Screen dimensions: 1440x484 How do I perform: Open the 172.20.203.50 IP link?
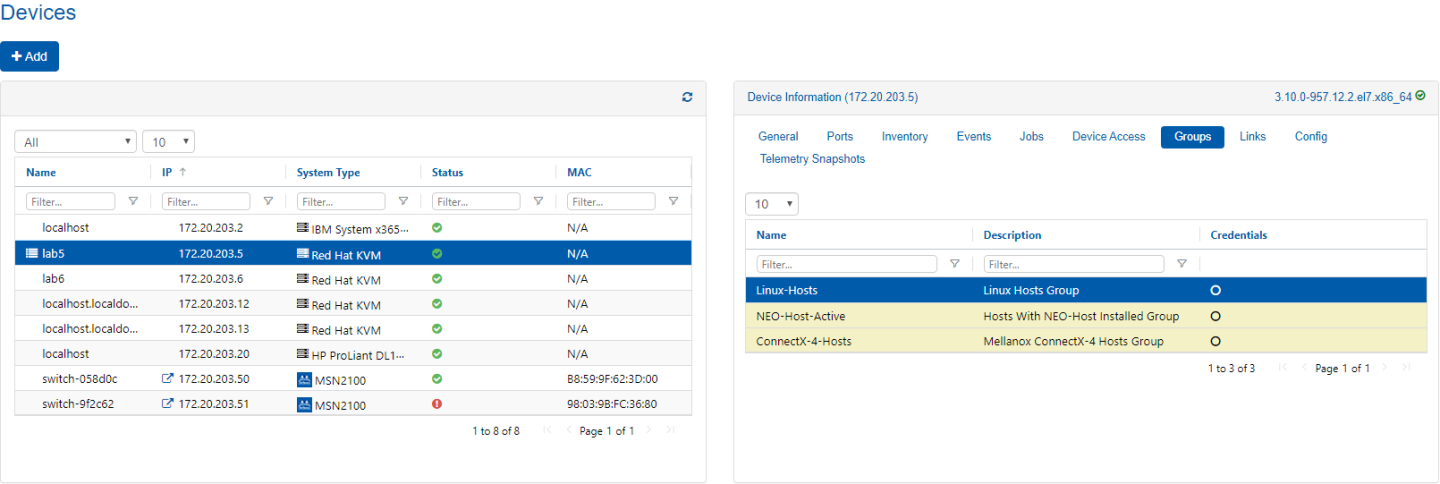tap(213, 380)
